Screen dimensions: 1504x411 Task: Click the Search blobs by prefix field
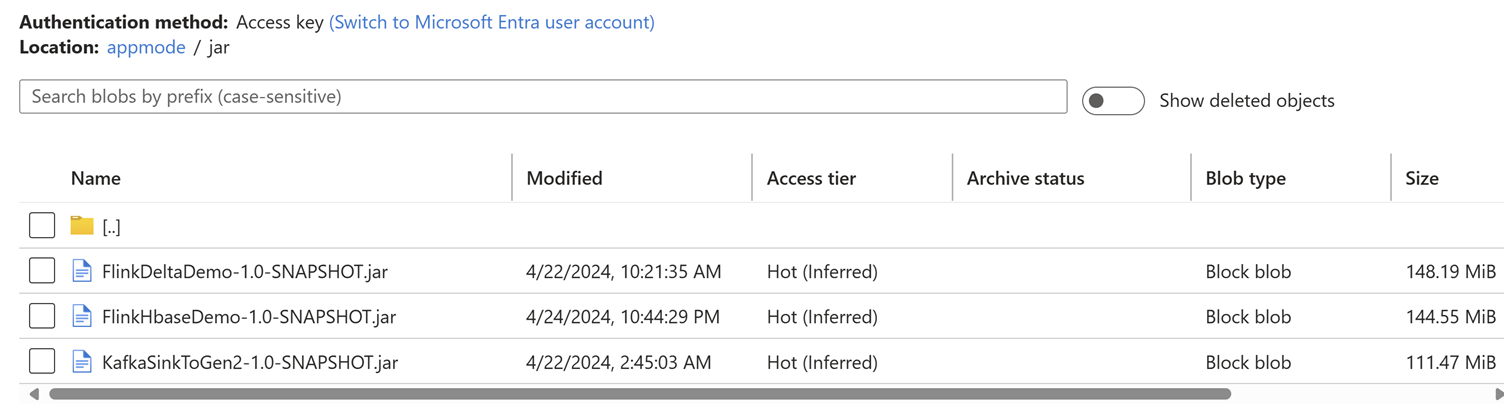tap(543, 97)
